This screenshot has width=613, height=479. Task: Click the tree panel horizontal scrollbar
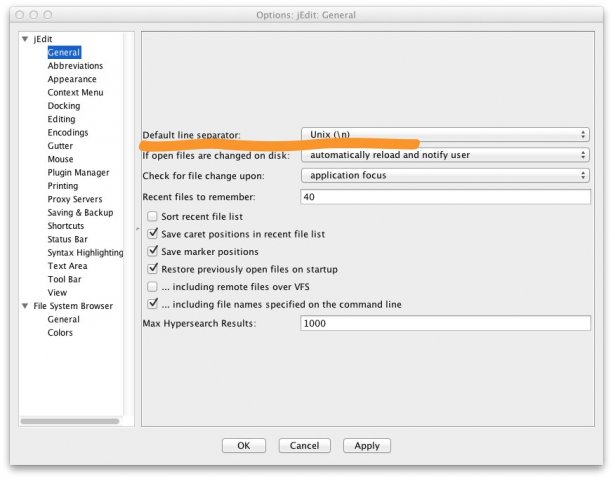70,421
